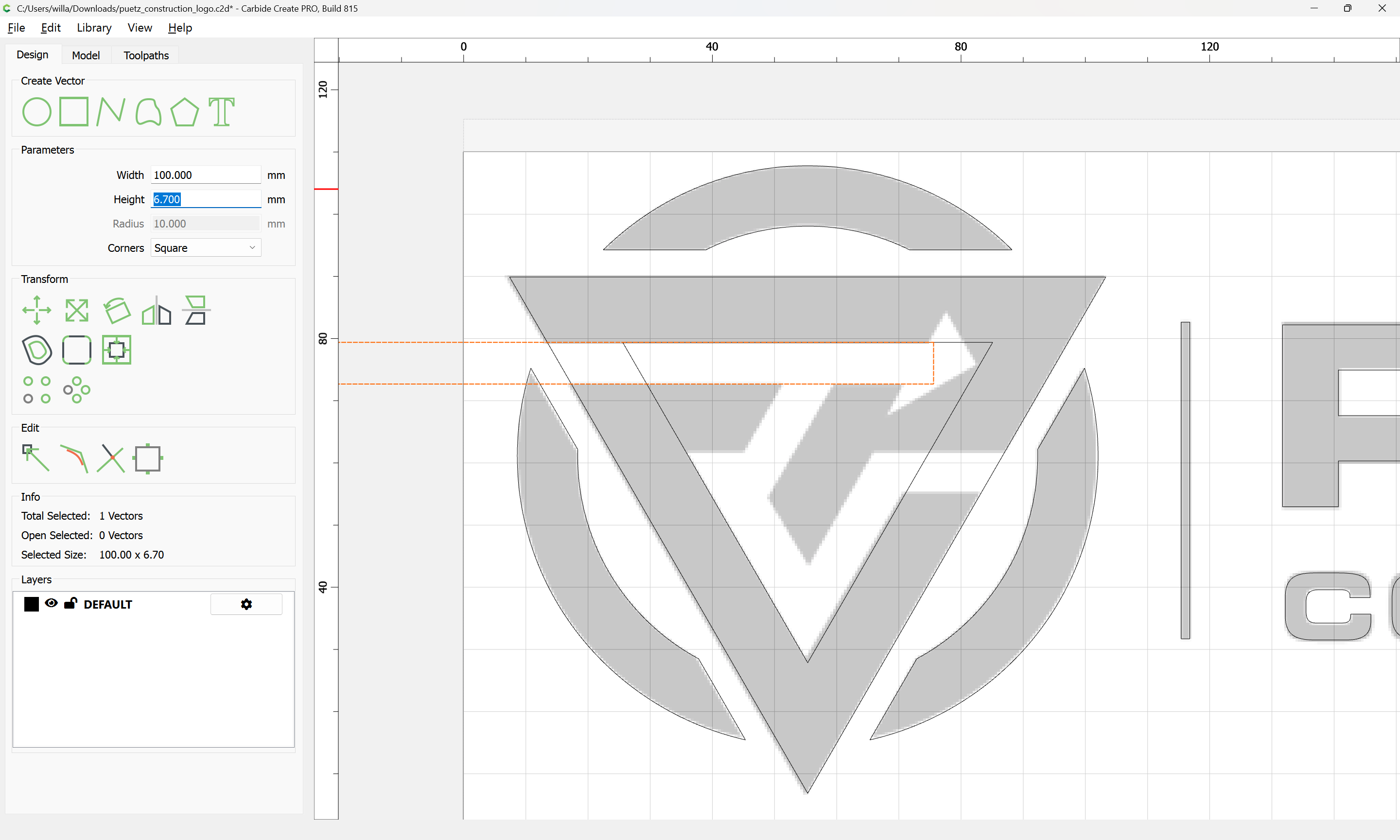Restore down the Carbide Create window
1400x840 pixels.
coord(1347,8)
